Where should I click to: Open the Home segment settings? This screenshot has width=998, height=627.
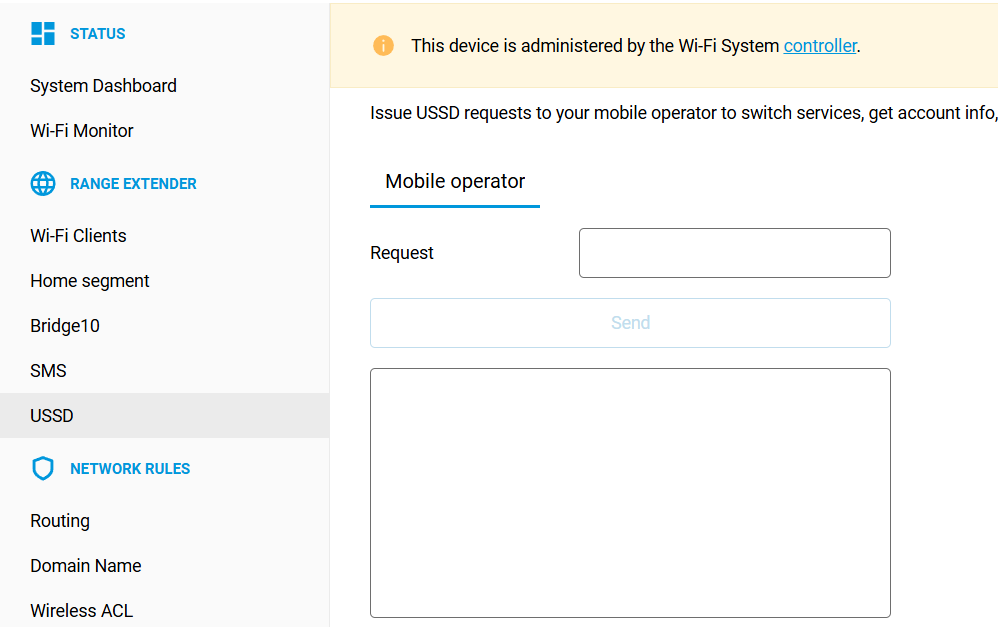[89, 280]
